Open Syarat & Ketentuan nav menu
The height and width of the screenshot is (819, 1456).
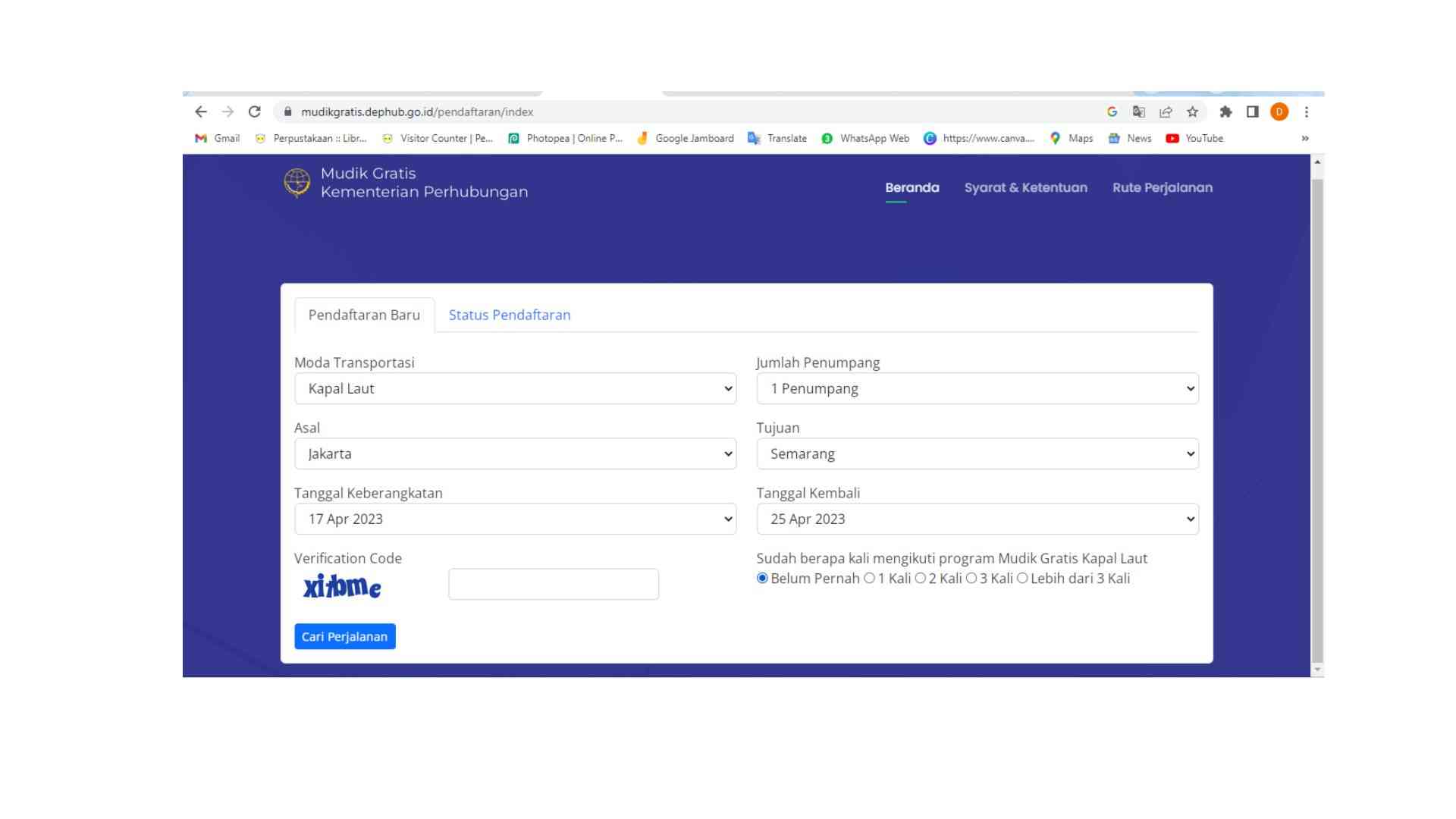tap(1025, 187)
